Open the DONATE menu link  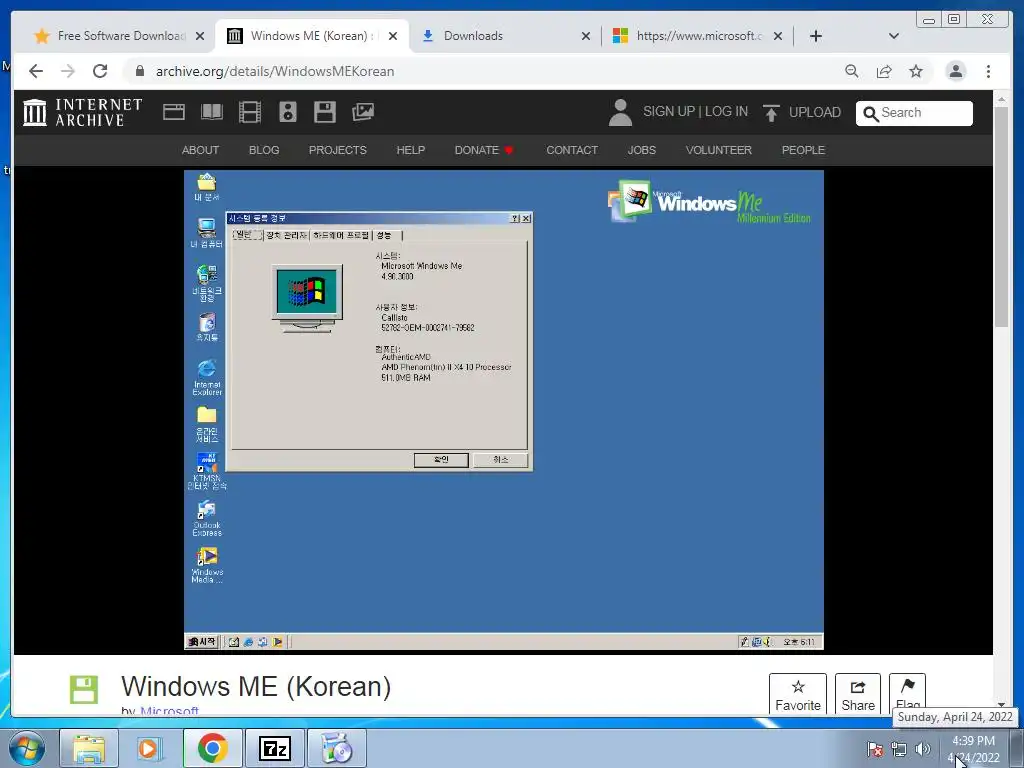pyautogui.click(x=484, y=150)
